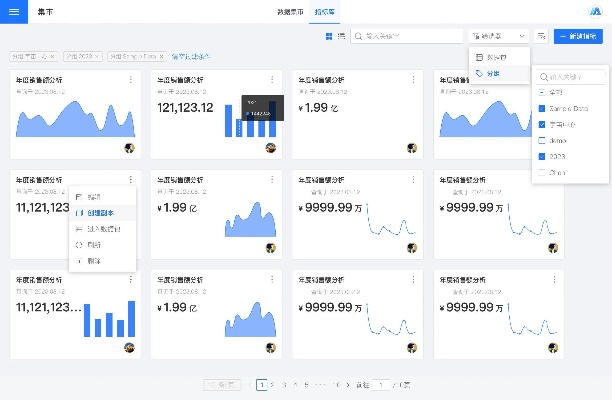Click the avatar on the first card in the top row
The height and width of the screenshot is (400, 612).
coord(129,148)
